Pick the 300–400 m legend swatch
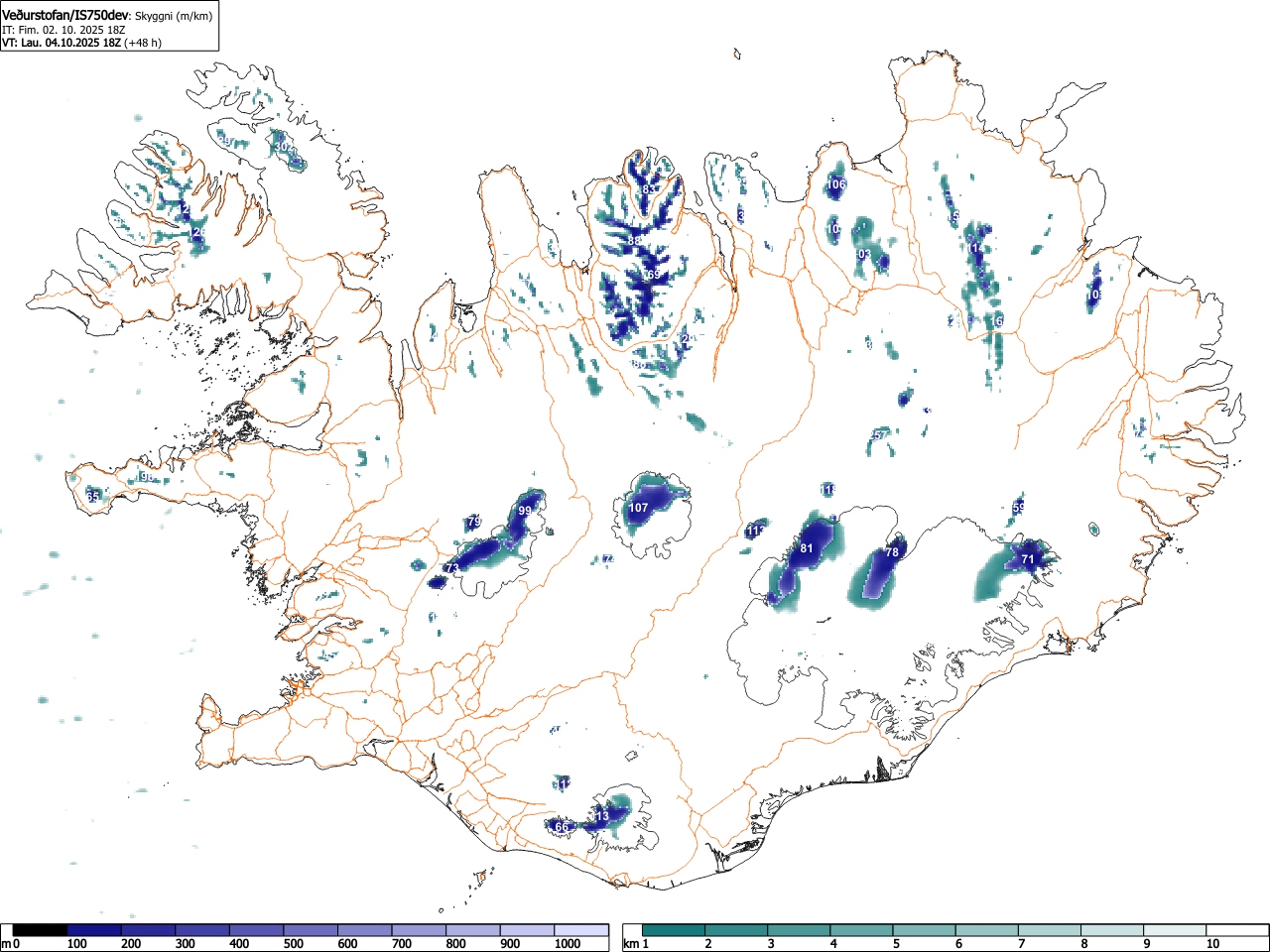This screenshot has height=952, width=1270. [202, 930]
